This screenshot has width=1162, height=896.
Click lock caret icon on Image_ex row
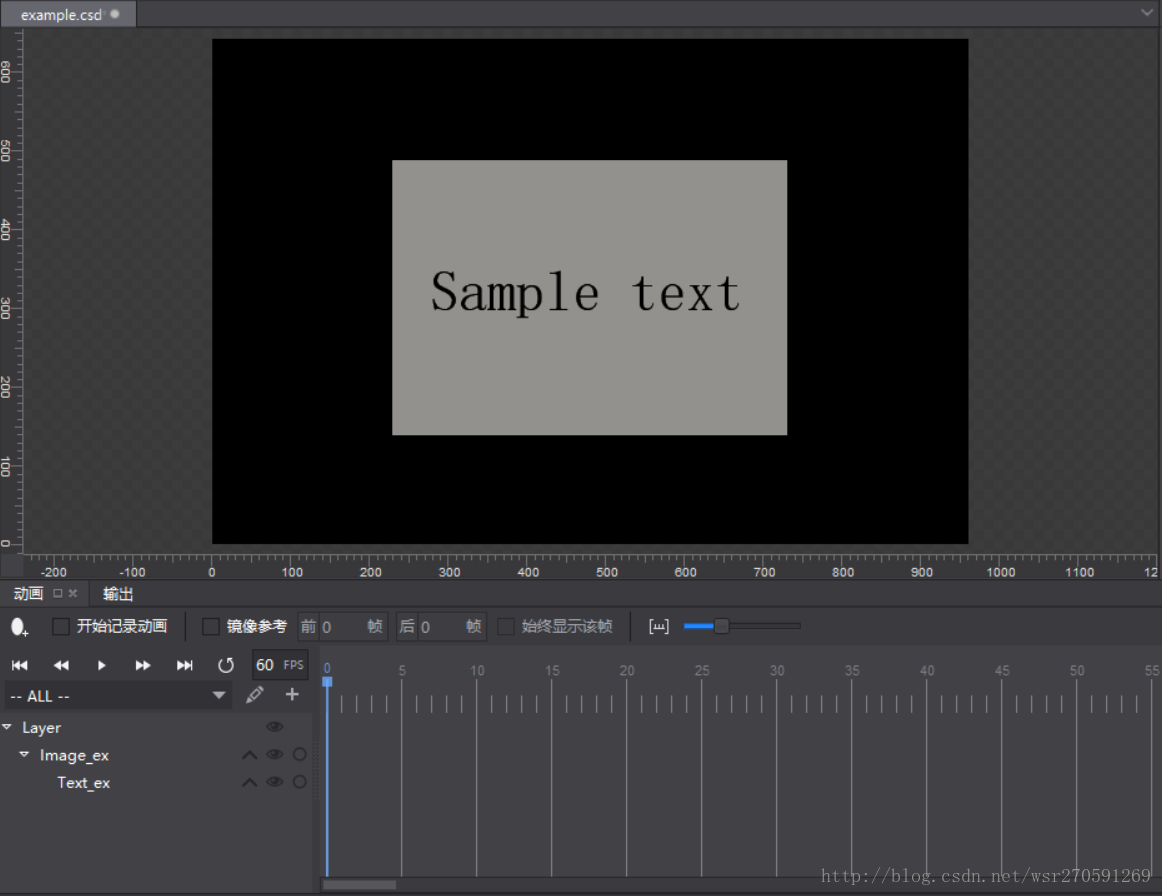click(250, 755)
